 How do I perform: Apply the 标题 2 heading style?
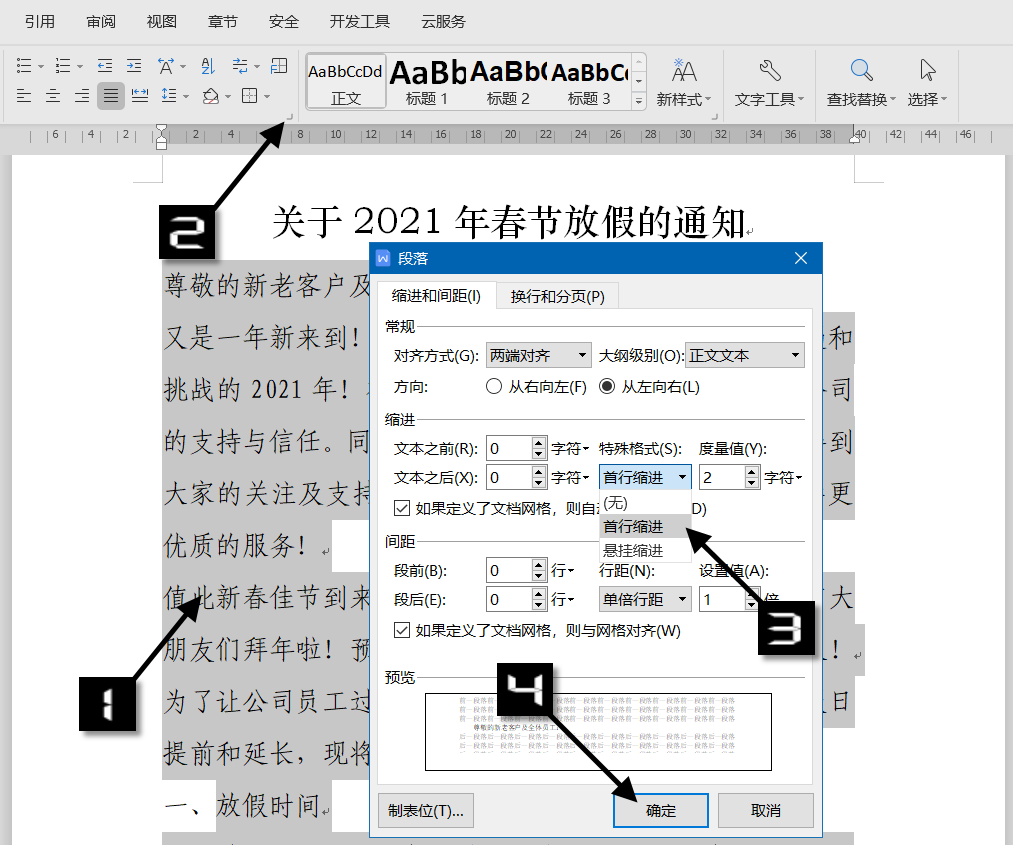pyautogui.click(x=508, y=82)
